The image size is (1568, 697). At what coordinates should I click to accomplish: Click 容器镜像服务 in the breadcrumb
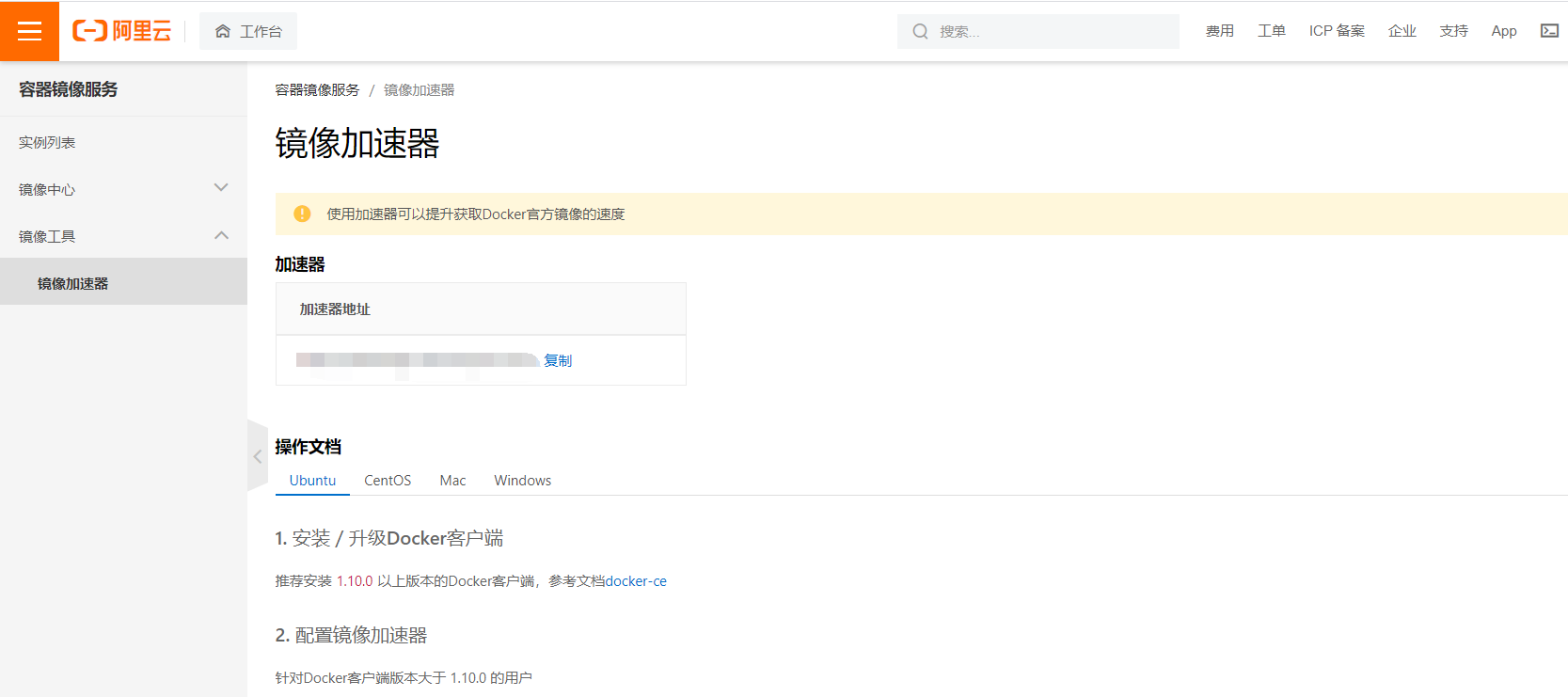pyautogui.click(x=317, y=89)
